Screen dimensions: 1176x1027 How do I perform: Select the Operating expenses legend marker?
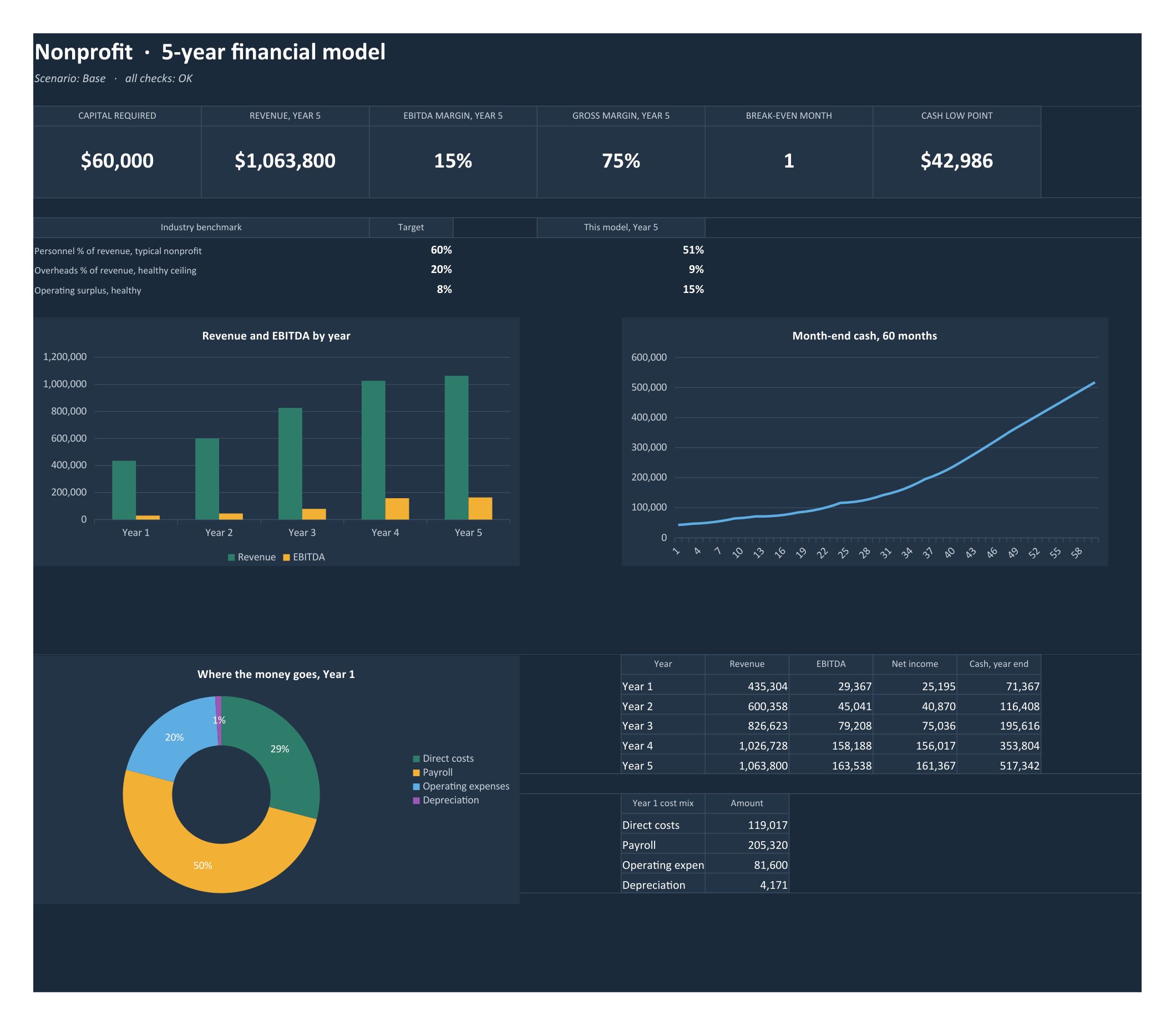416,786
